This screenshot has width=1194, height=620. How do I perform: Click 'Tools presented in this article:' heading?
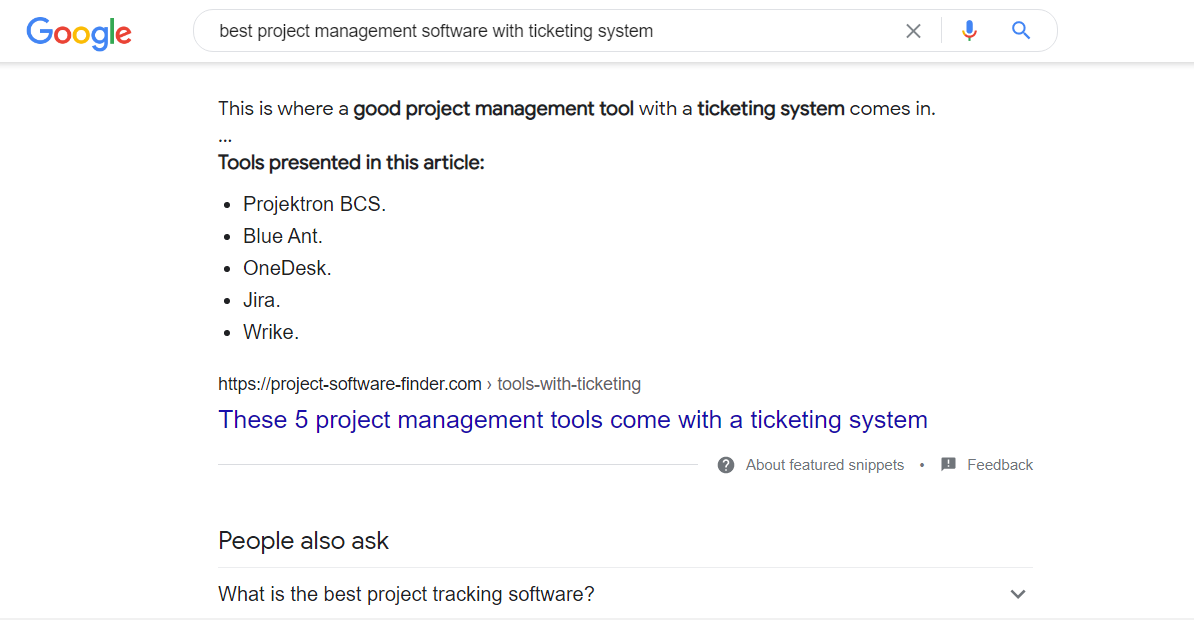(351, 163)
